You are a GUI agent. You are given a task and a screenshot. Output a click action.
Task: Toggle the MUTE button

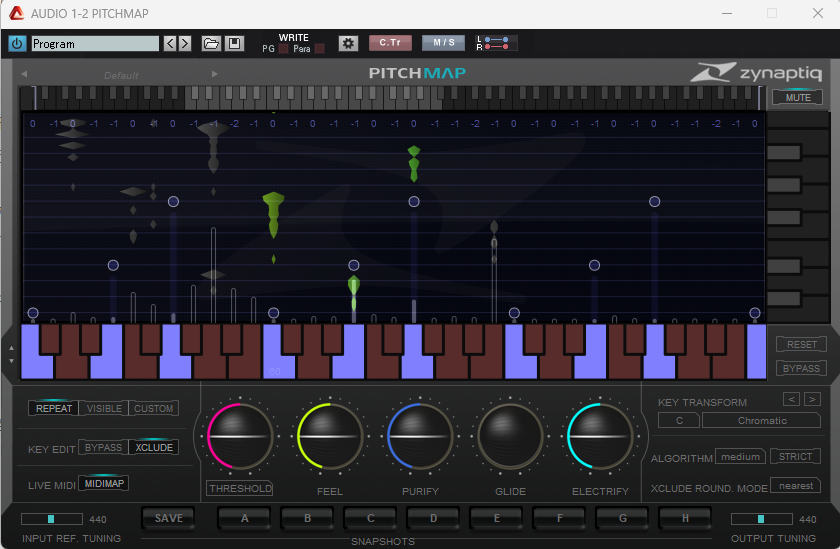798,97
